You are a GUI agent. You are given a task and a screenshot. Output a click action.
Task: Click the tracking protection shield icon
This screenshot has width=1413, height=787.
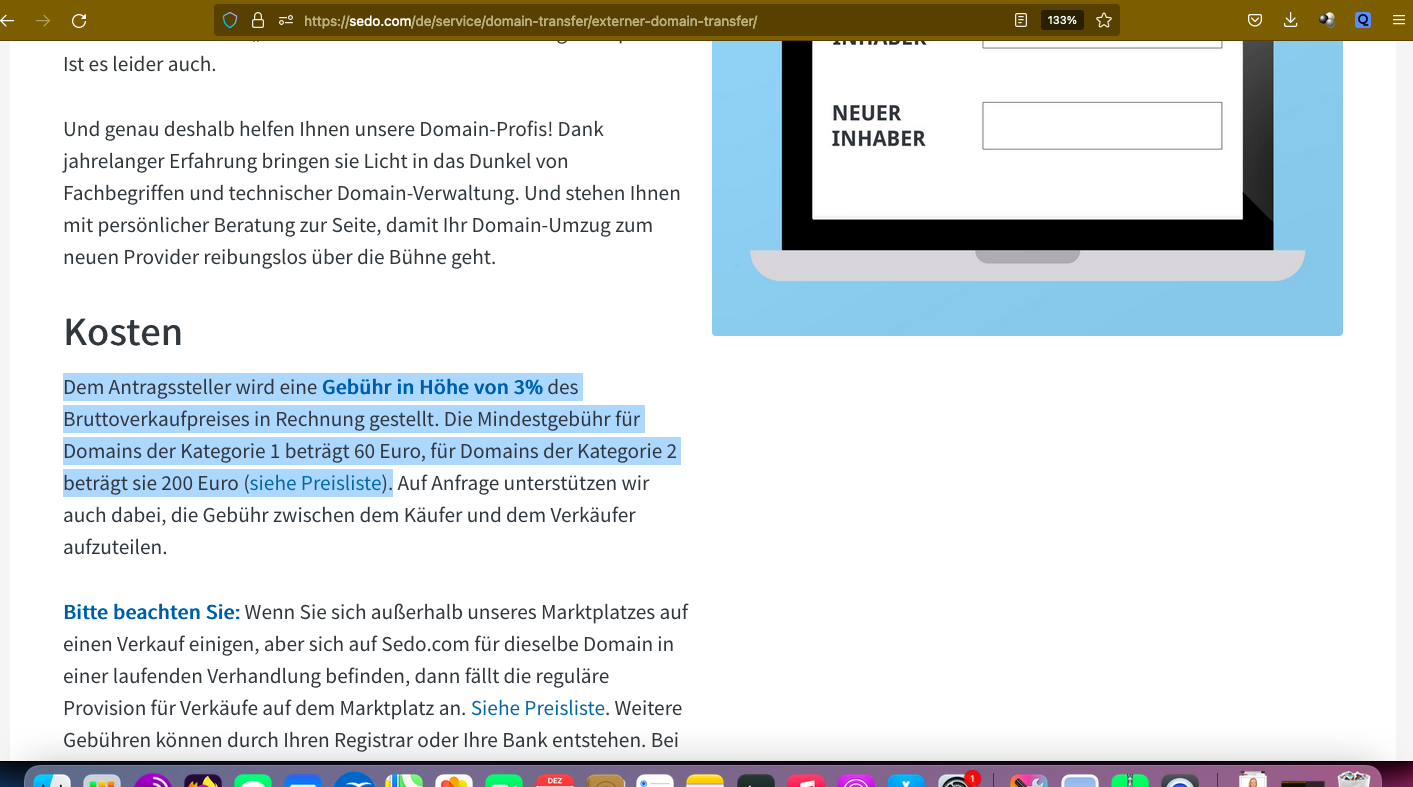(x=230, y=20)
